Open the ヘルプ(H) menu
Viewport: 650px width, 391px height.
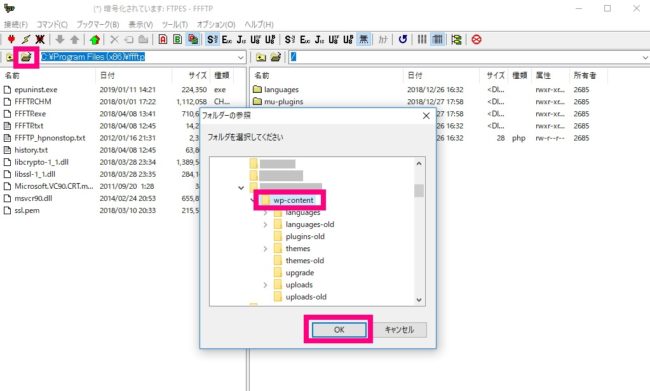(x=259, y=24)
